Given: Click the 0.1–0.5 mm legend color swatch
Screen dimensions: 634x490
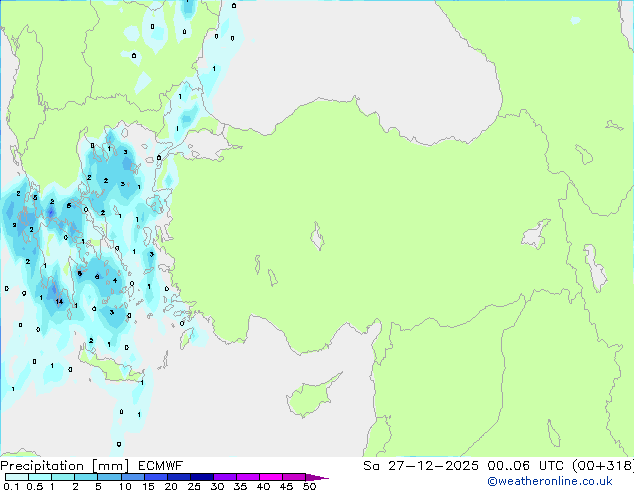Looking at the screenshot, I should click(x=17, y=477).
